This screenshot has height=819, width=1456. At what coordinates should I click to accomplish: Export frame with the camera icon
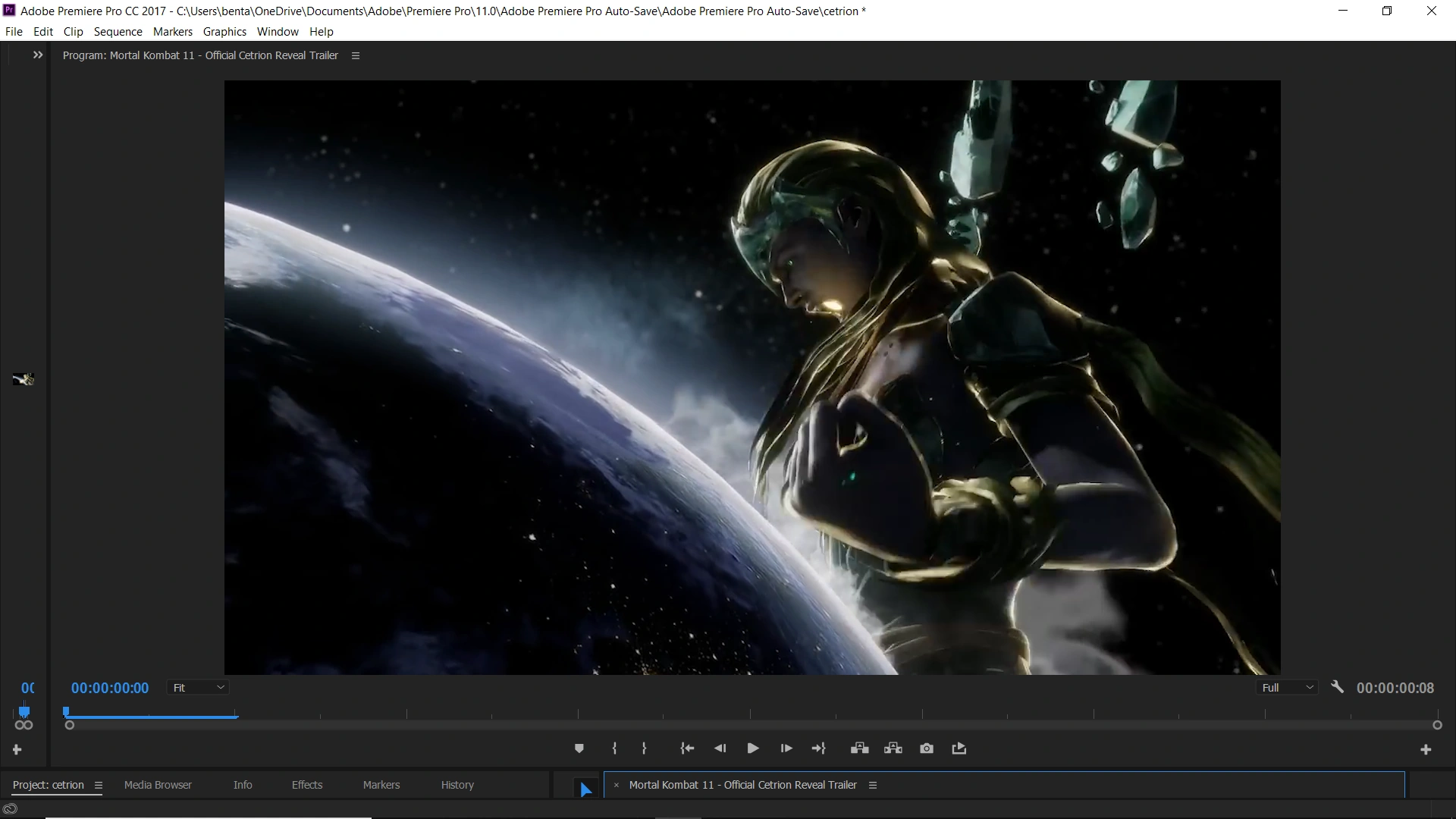[x=927, y=748]
